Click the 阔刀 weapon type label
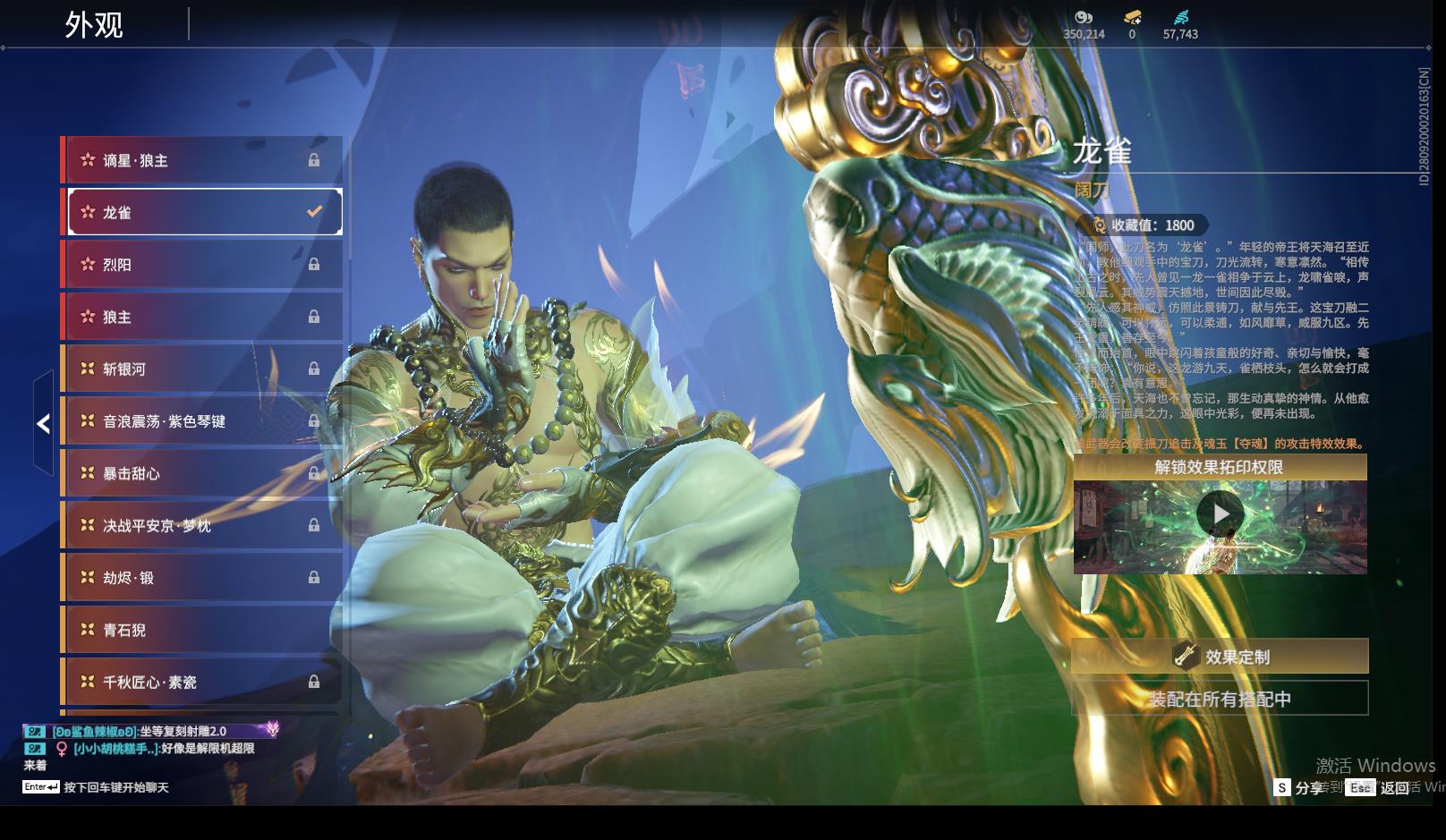The width and height of the screenshot is (1446, 840). pyautogui.click(x=1092, y=191)
